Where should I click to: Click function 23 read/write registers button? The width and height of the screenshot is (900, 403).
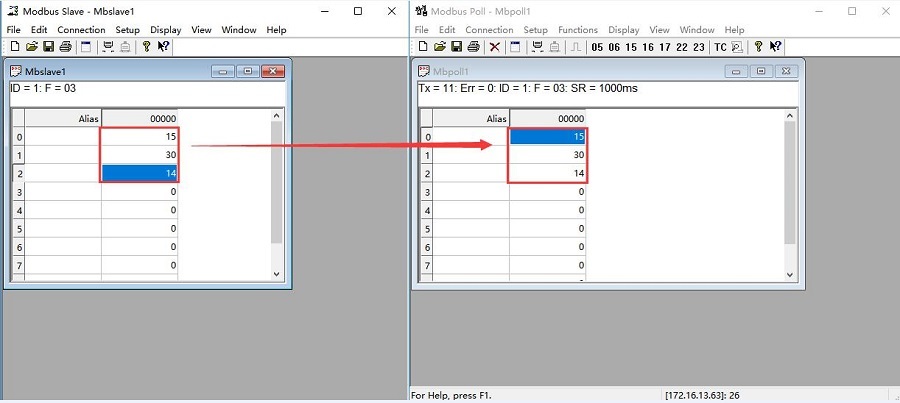(699, 47)
